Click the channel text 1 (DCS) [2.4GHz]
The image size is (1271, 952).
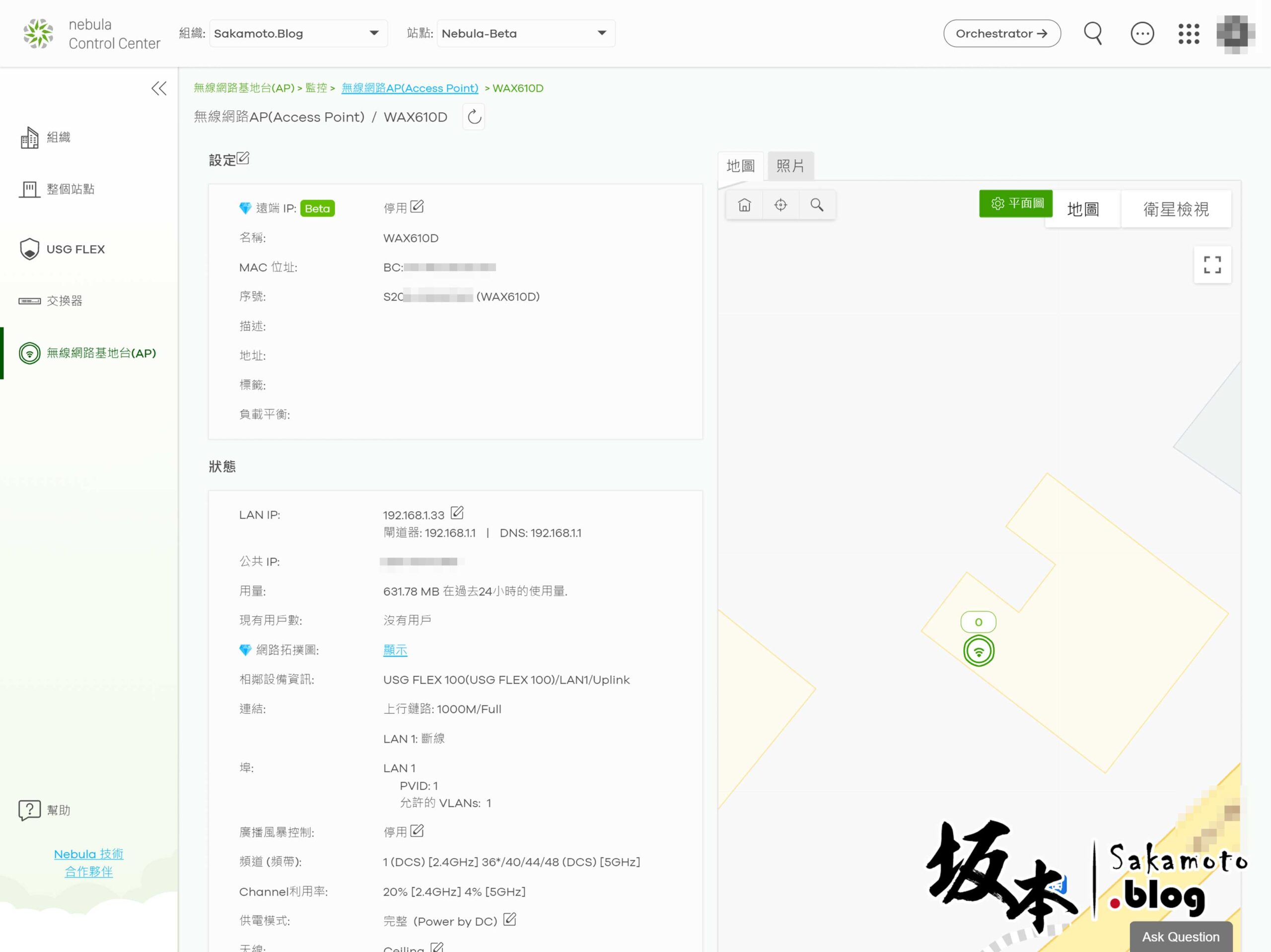[431, 862]
